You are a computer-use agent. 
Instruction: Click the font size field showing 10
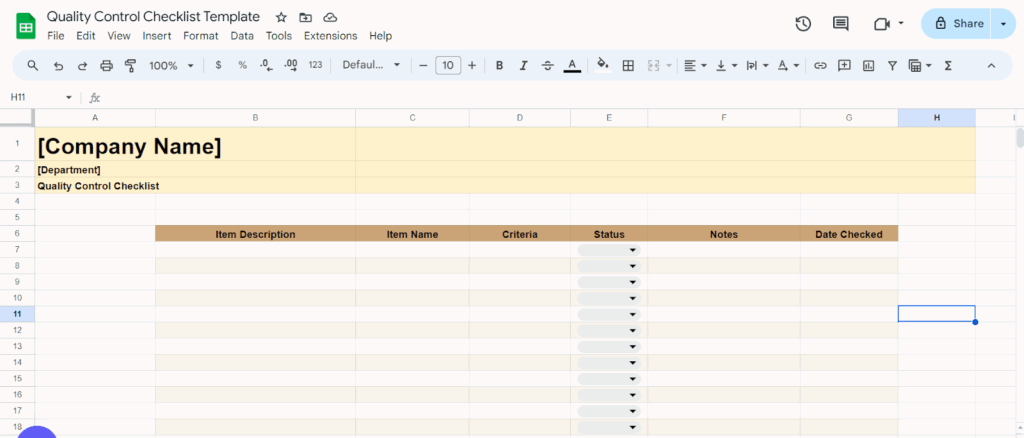448,65
